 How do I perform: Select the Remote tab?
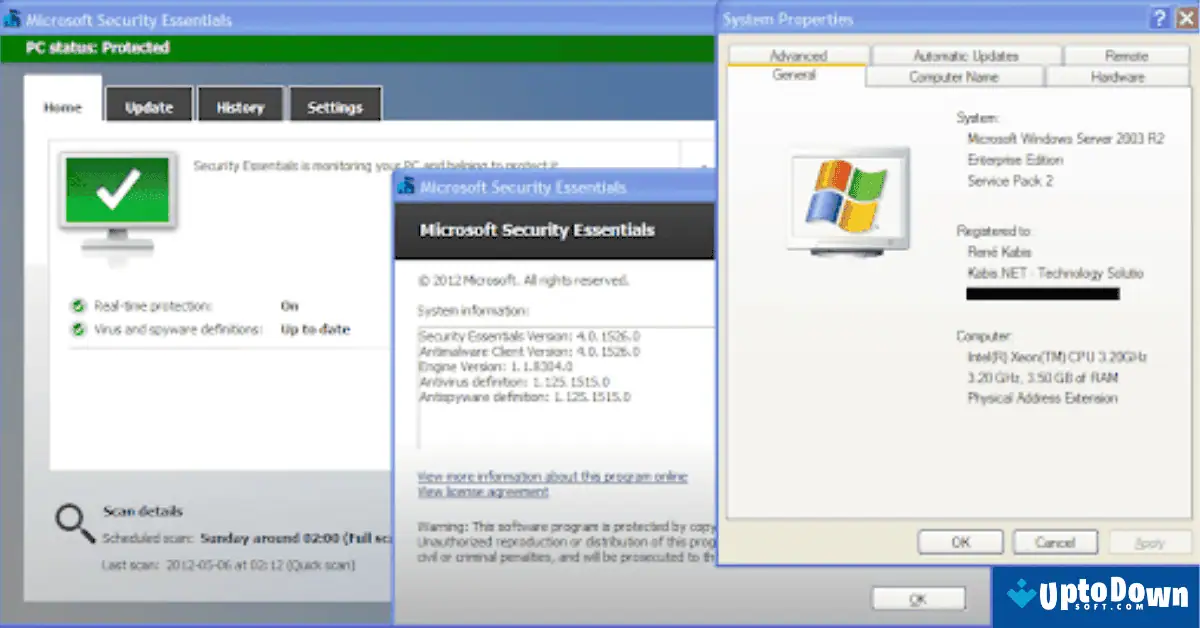(1126, 55)
